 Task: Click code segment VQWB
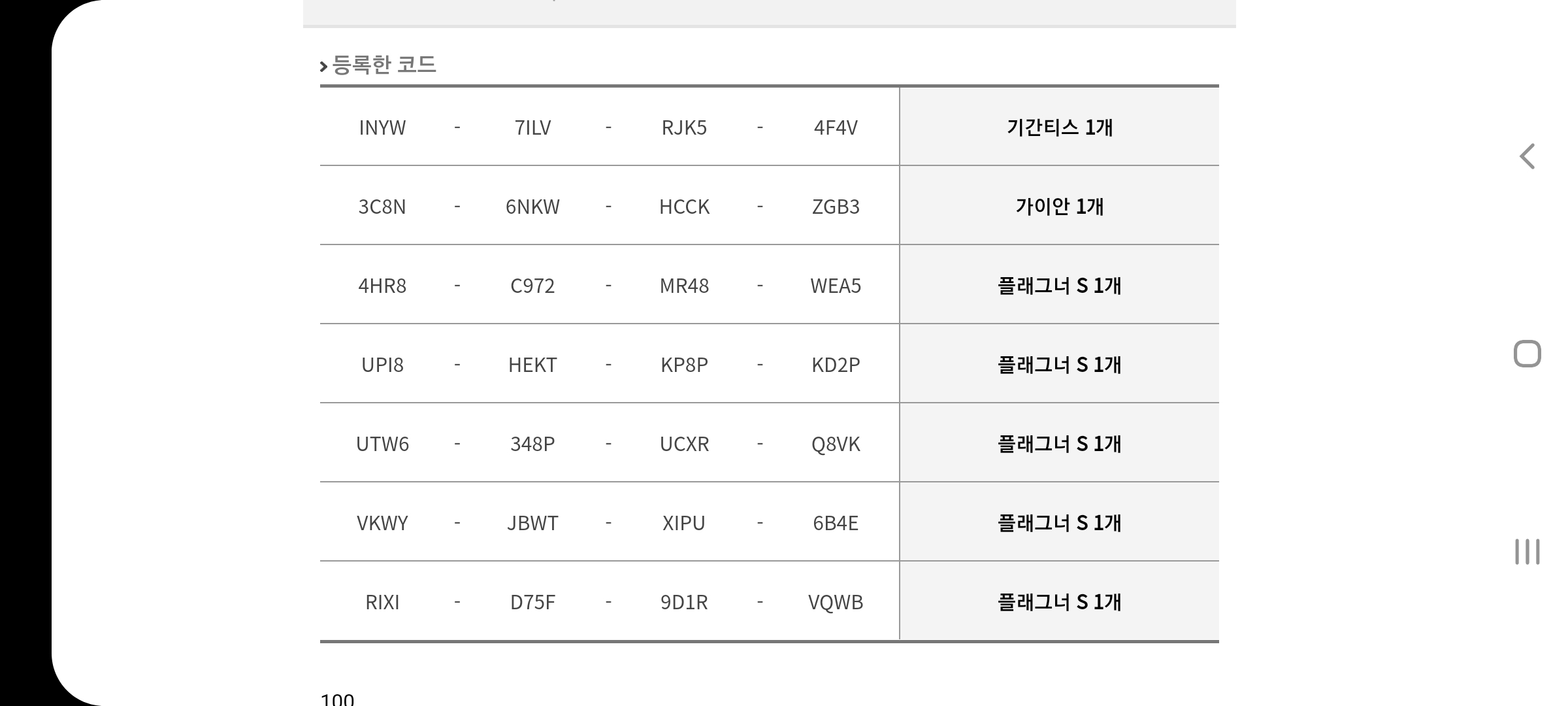836,602
